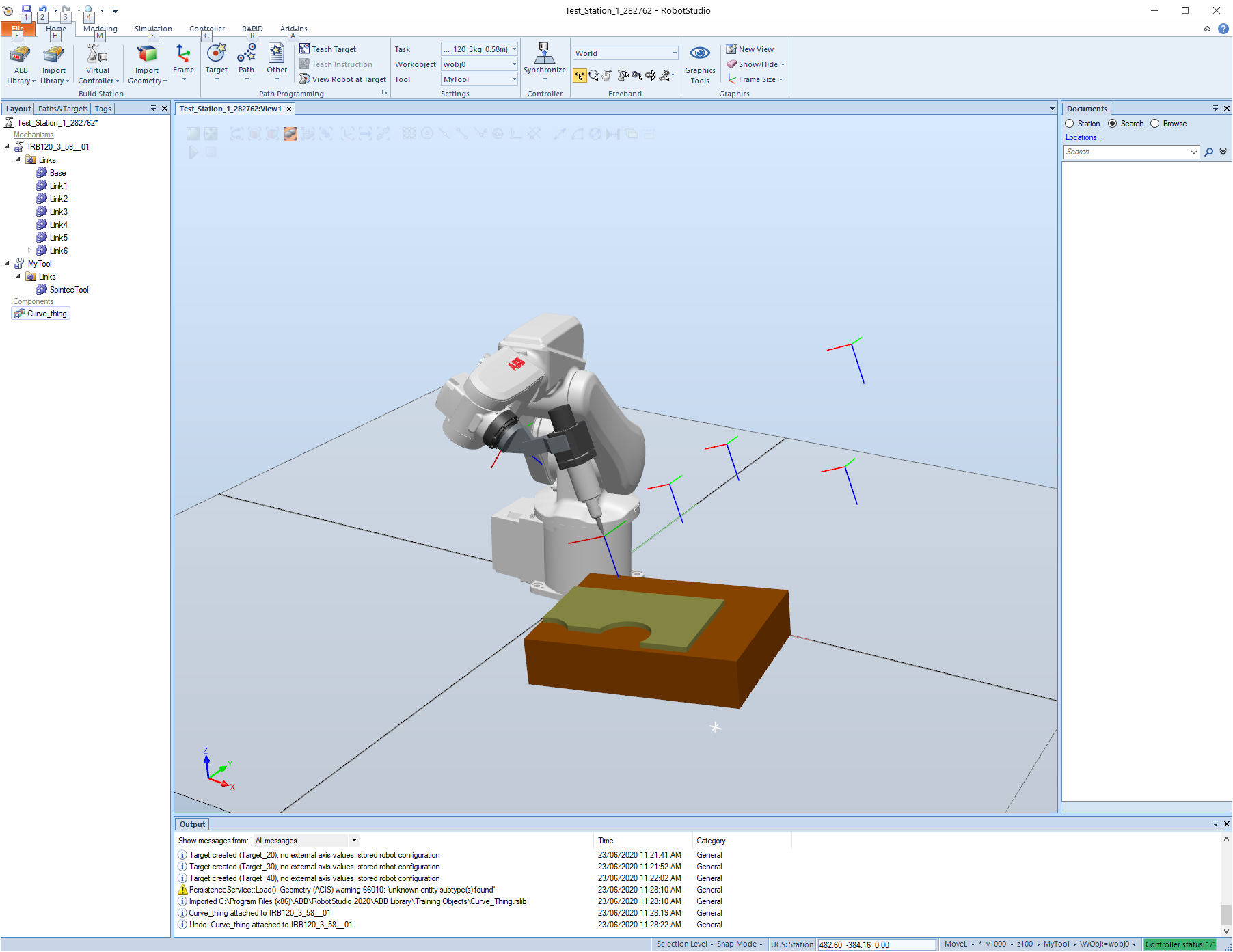Click View Robot at Target
The image size is (1233, 952).
pyautogui.click(x=343, y=79)
